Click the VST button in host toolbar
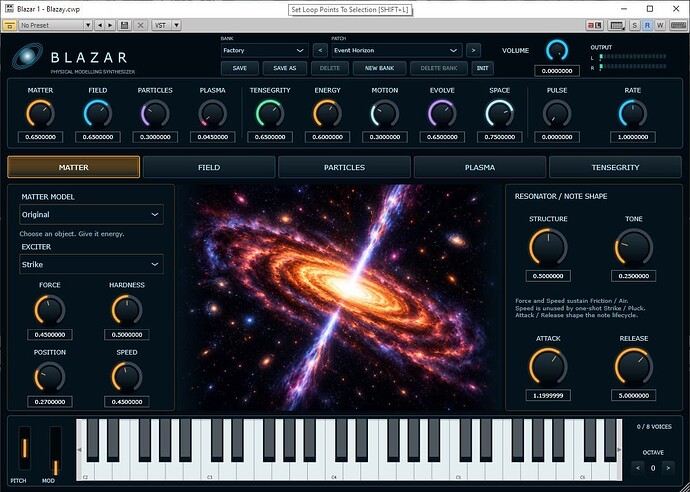 (161, 26)
